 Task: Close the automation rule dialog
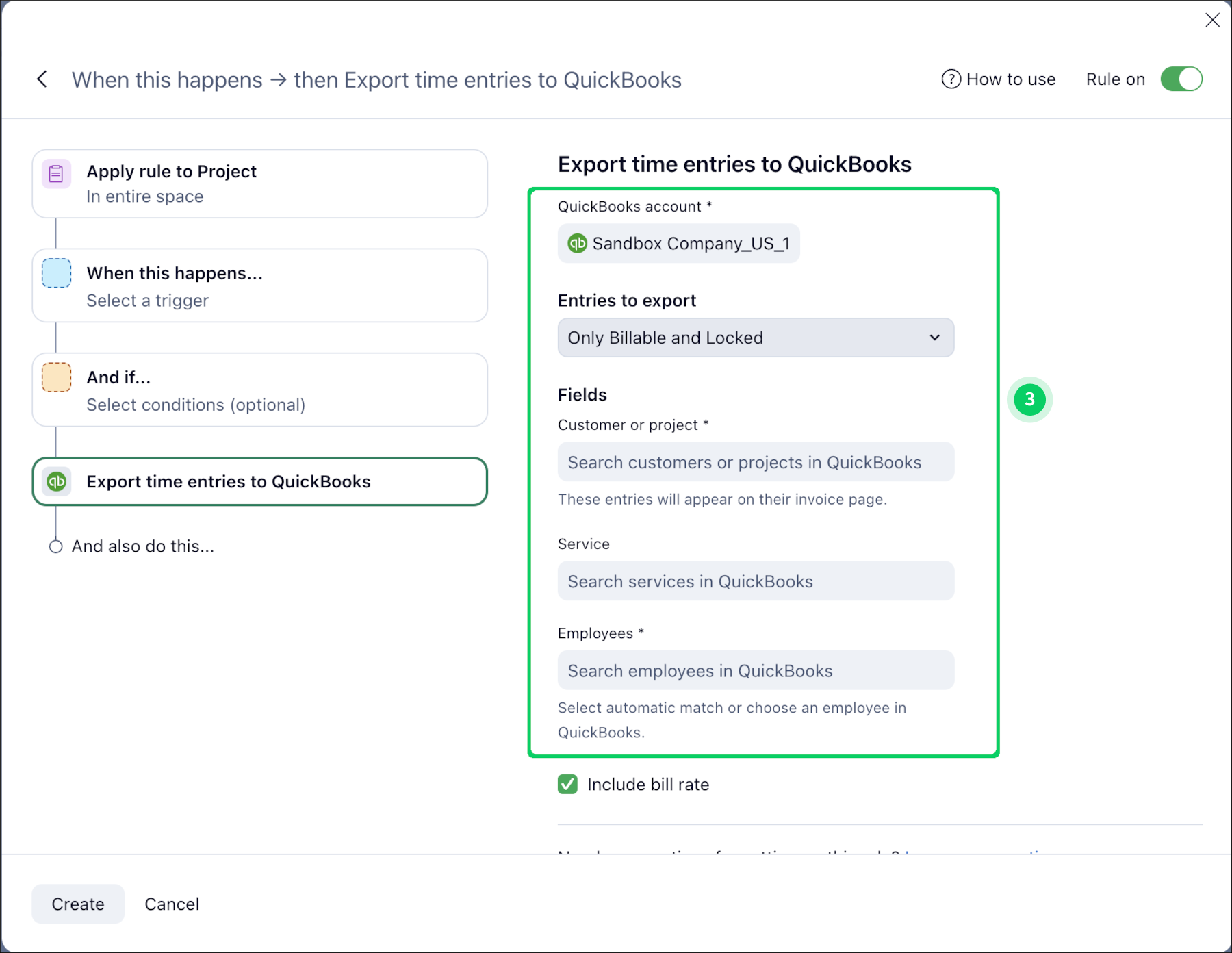pyautogui.click(x=1212, y=21)
